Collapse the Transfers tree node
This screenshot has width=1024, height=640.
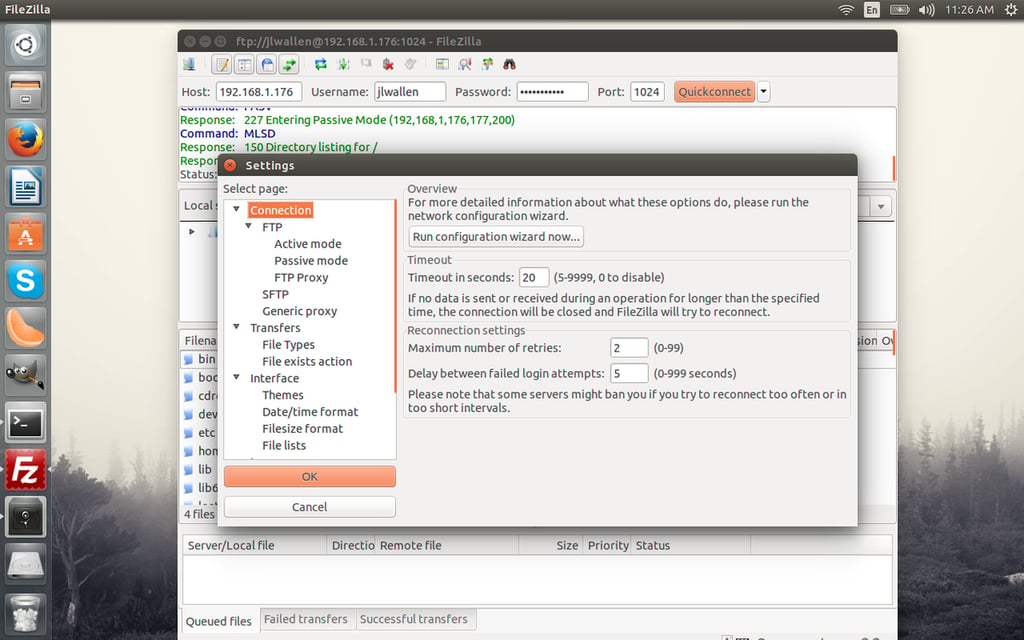(236, 327)
